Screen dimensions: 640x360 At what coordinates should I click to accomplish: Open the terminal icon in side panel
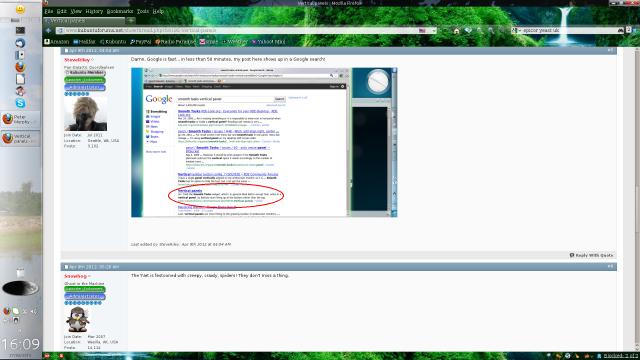(x=20, y=30)
